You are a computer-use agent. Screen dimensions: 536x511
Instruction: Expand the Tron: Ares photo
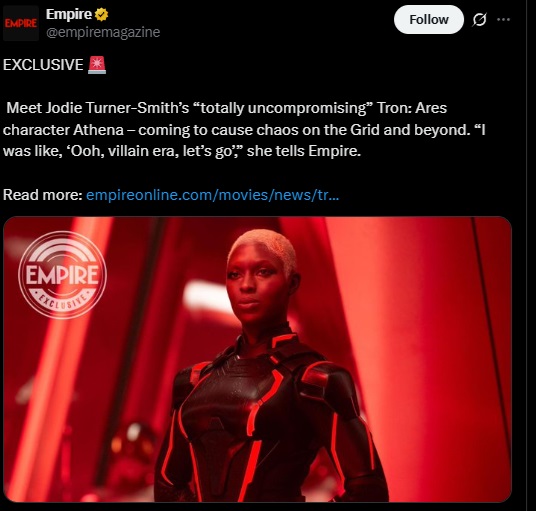(x=257, y=359)
